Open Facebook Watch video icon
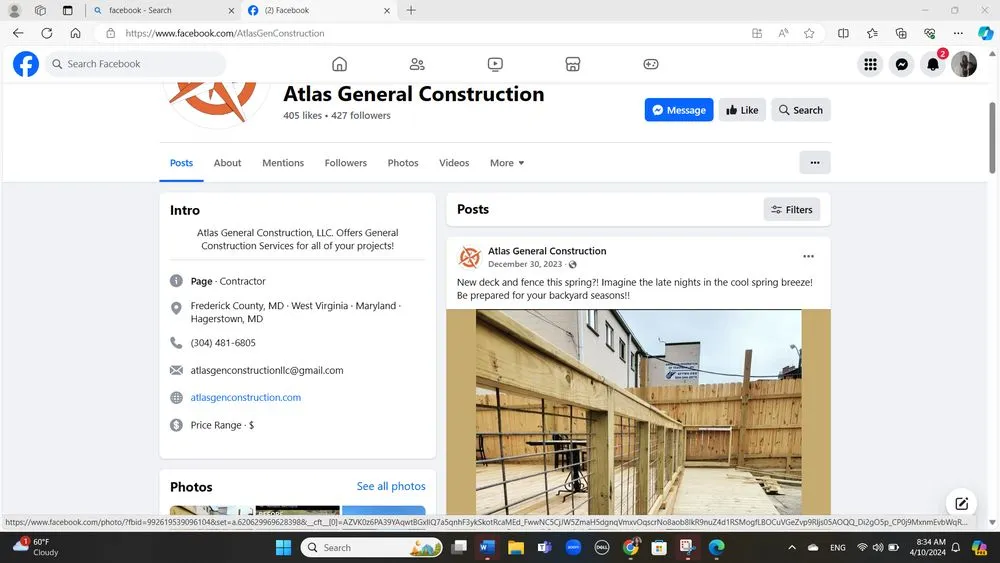Image resolution: width=1000 pixels, height=563 pixels. point(495,64)
